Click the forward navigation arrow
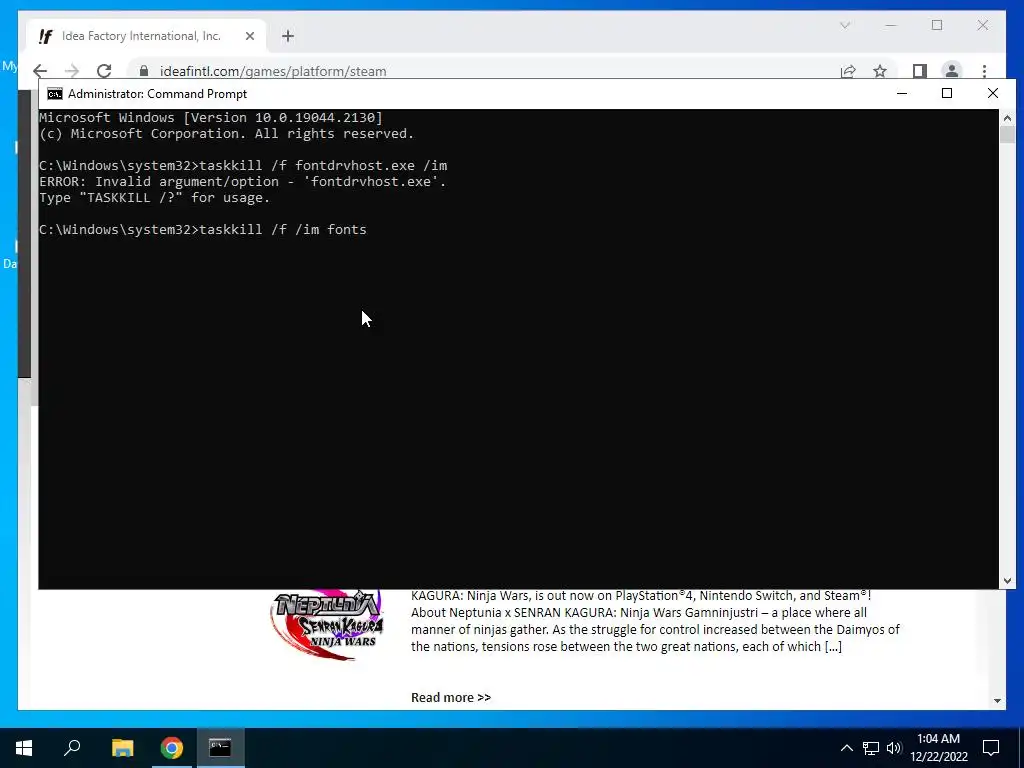 click(72, 71)
